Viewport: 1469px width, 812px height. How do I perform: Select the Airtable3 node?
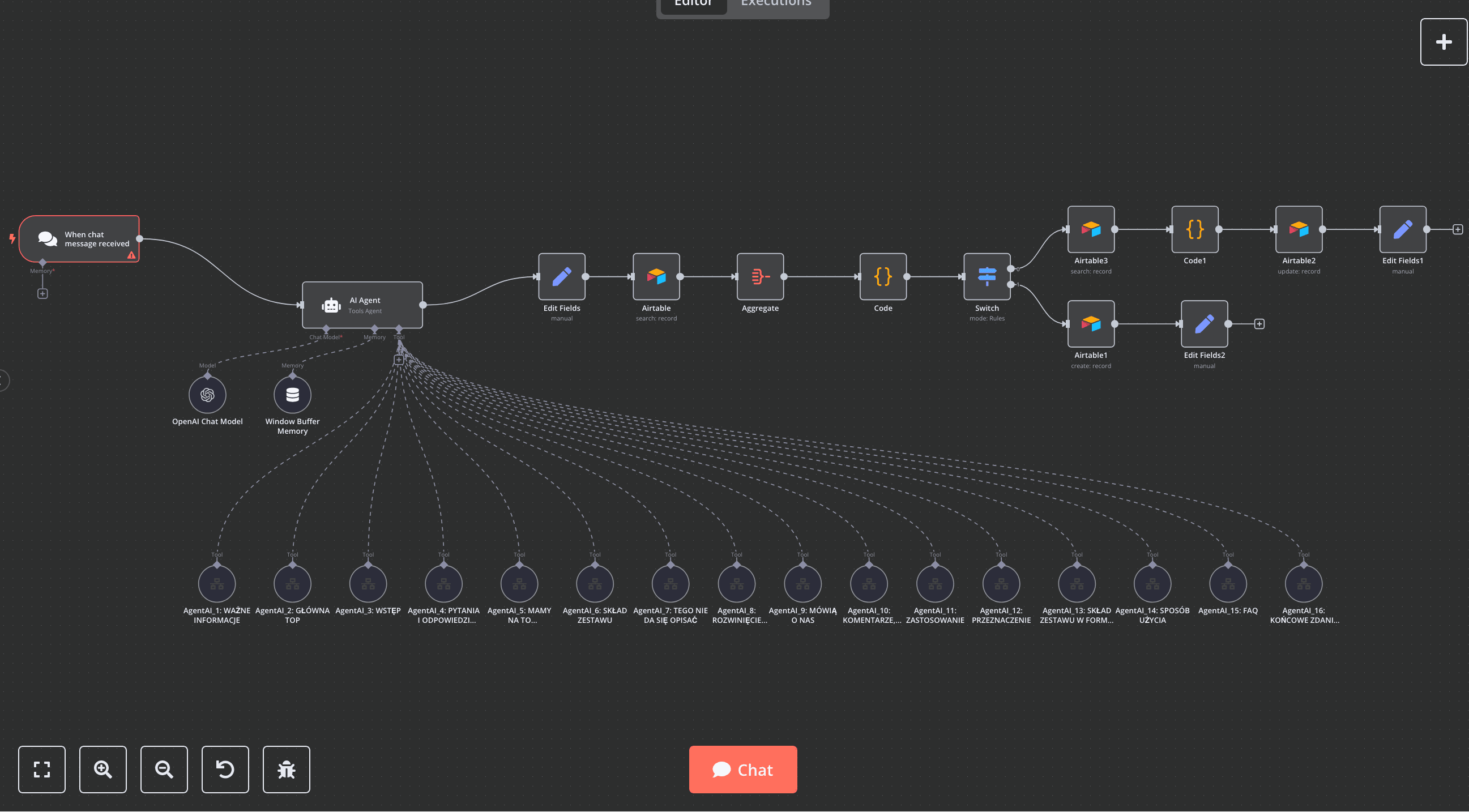tap(1091, 229)
